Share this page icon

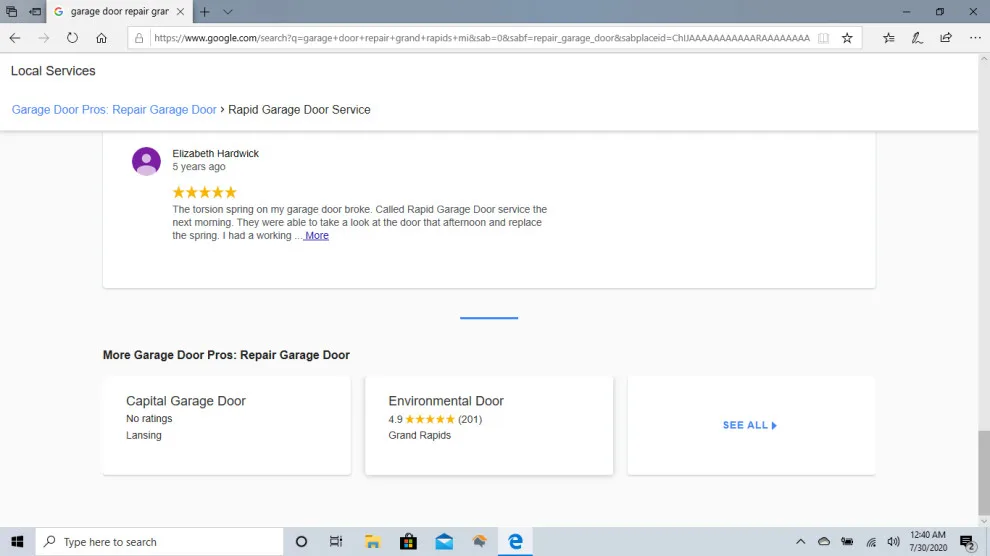click(x=946, y=38)
